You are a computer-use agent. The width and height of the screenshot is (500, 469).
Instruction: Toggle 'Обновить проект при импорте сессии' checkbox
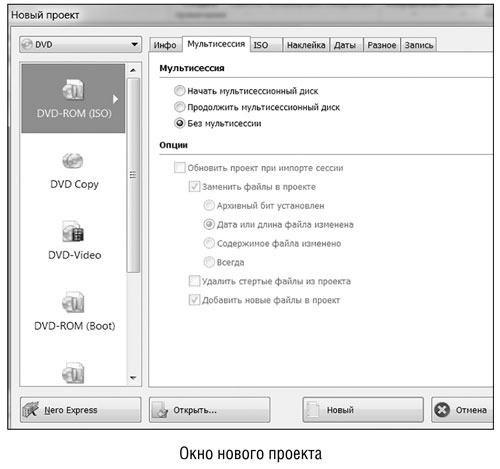pyautogui.click(x=180, y=167)
